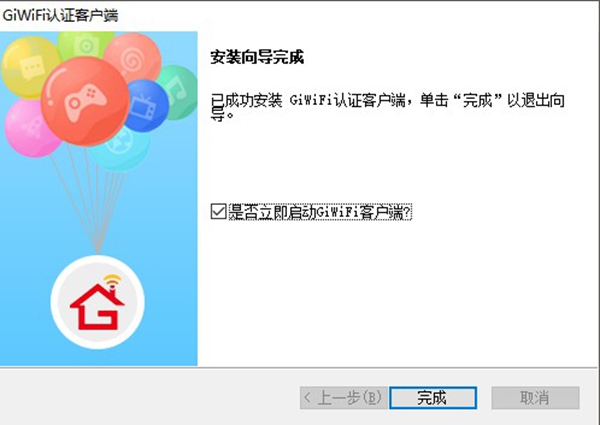Click the 安装向导完成 heading
The height and width of the screenshot is (425, 600).
(x=257, y=57)
